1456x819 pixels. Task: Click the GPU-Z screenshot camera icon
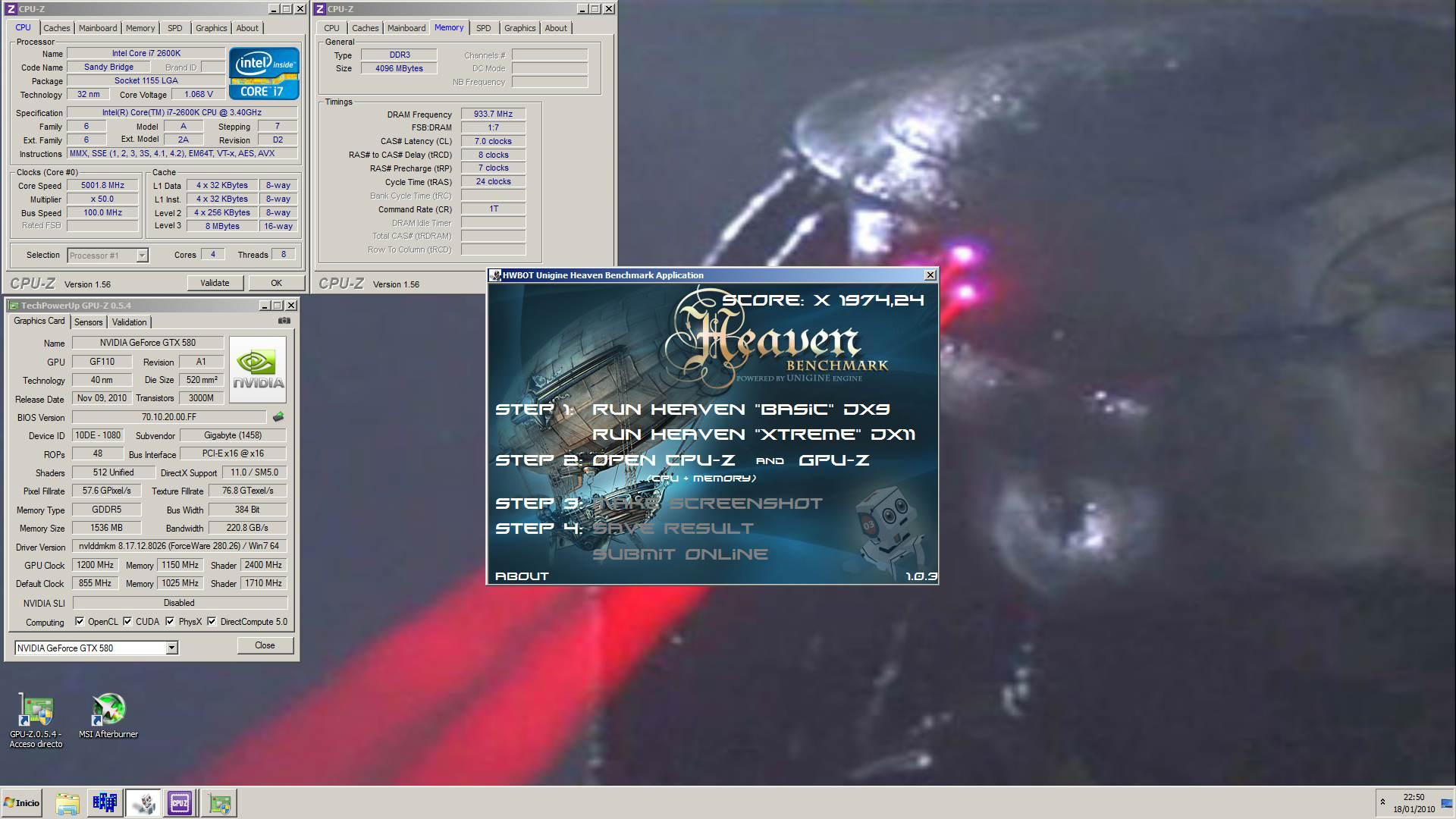click(284, 321)
